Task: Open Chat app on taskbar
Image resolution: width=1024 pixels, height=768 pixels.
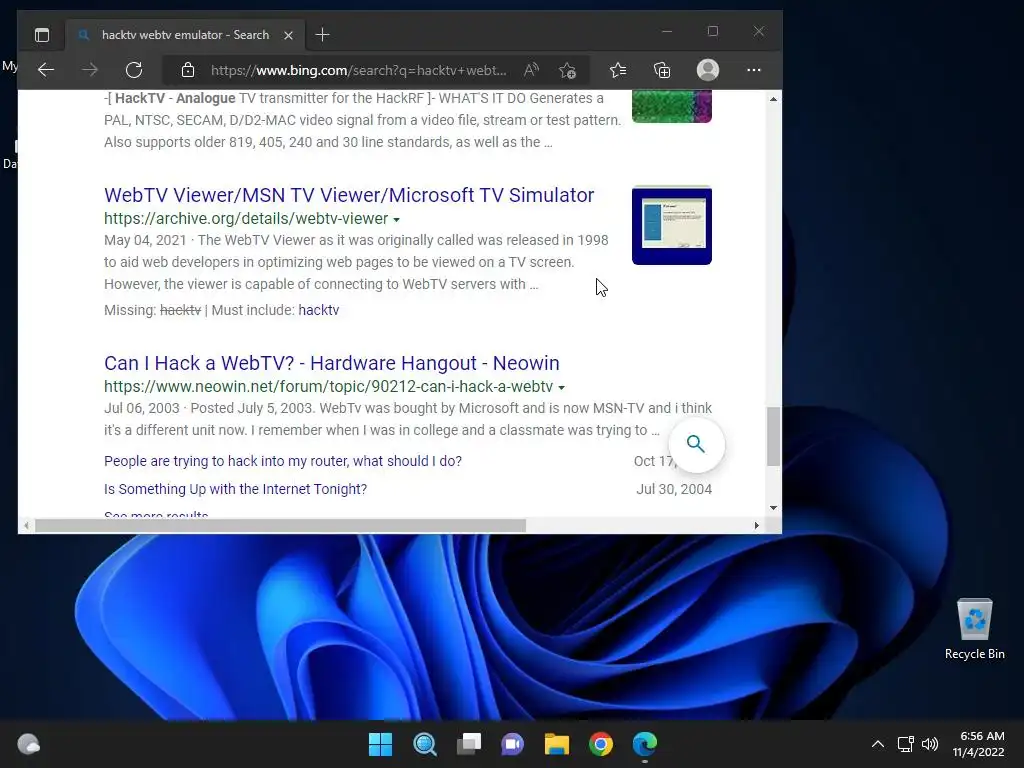Action: coord(513,744)
